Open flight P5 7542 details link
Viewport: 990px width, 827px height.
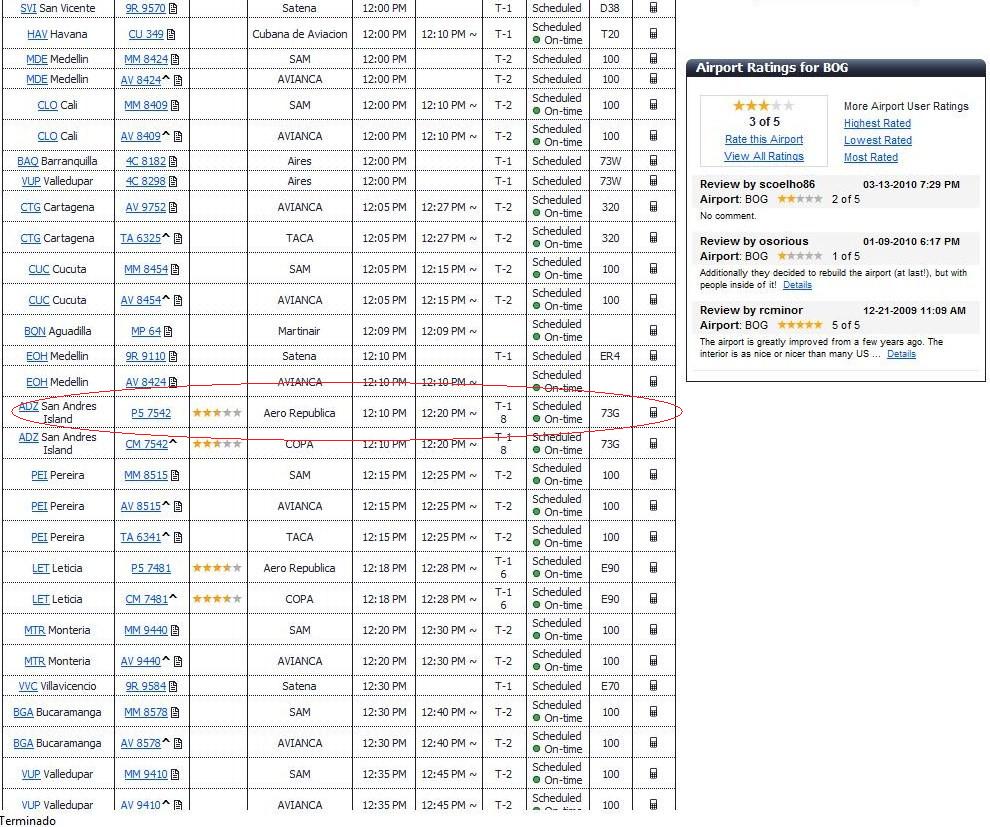(x=150, y=413)
